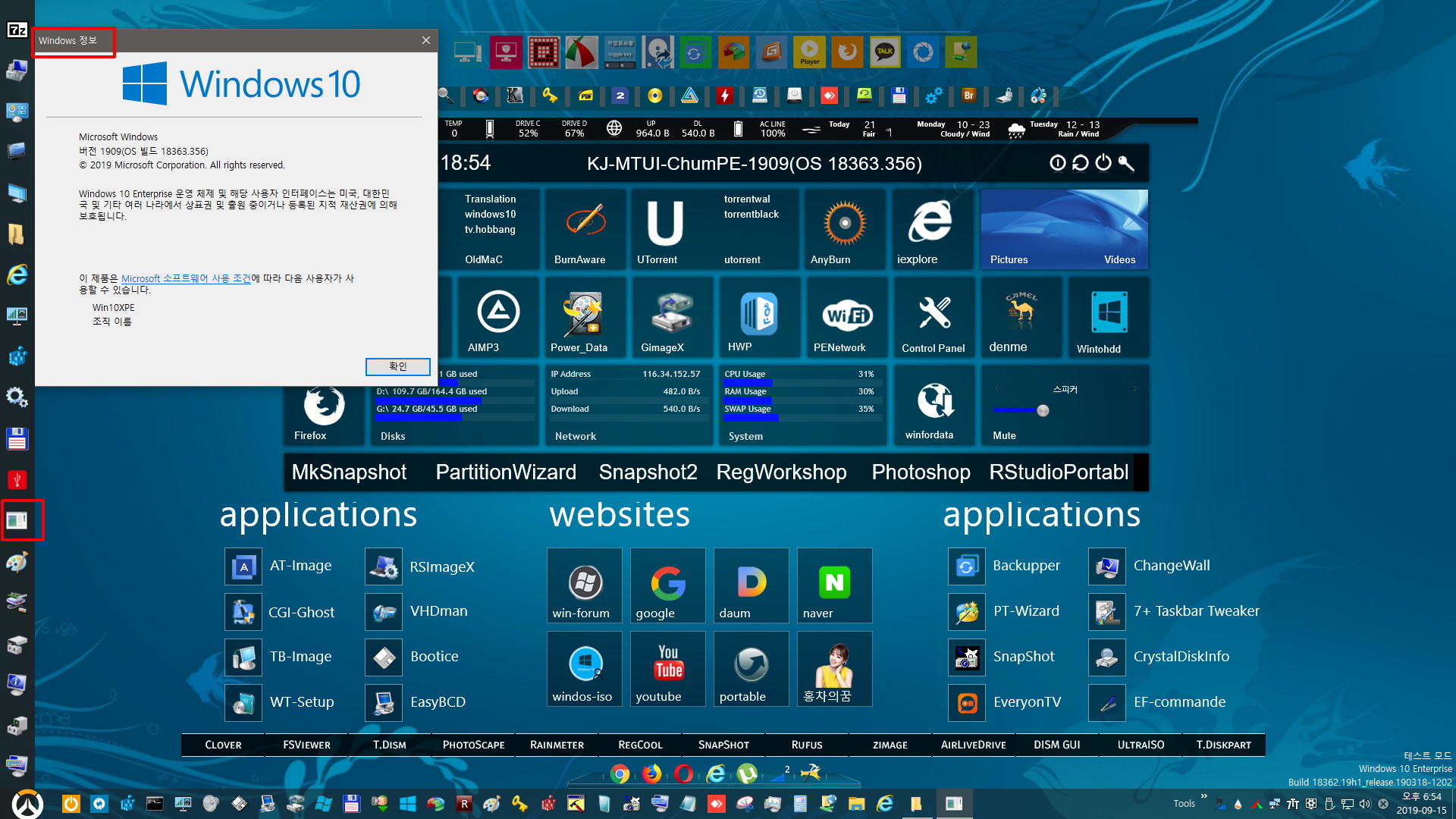Viewport: 1456px width, 819px height.
Task: Open the KakaoTalk icon in the top launcher
Action: pos(885,52)
